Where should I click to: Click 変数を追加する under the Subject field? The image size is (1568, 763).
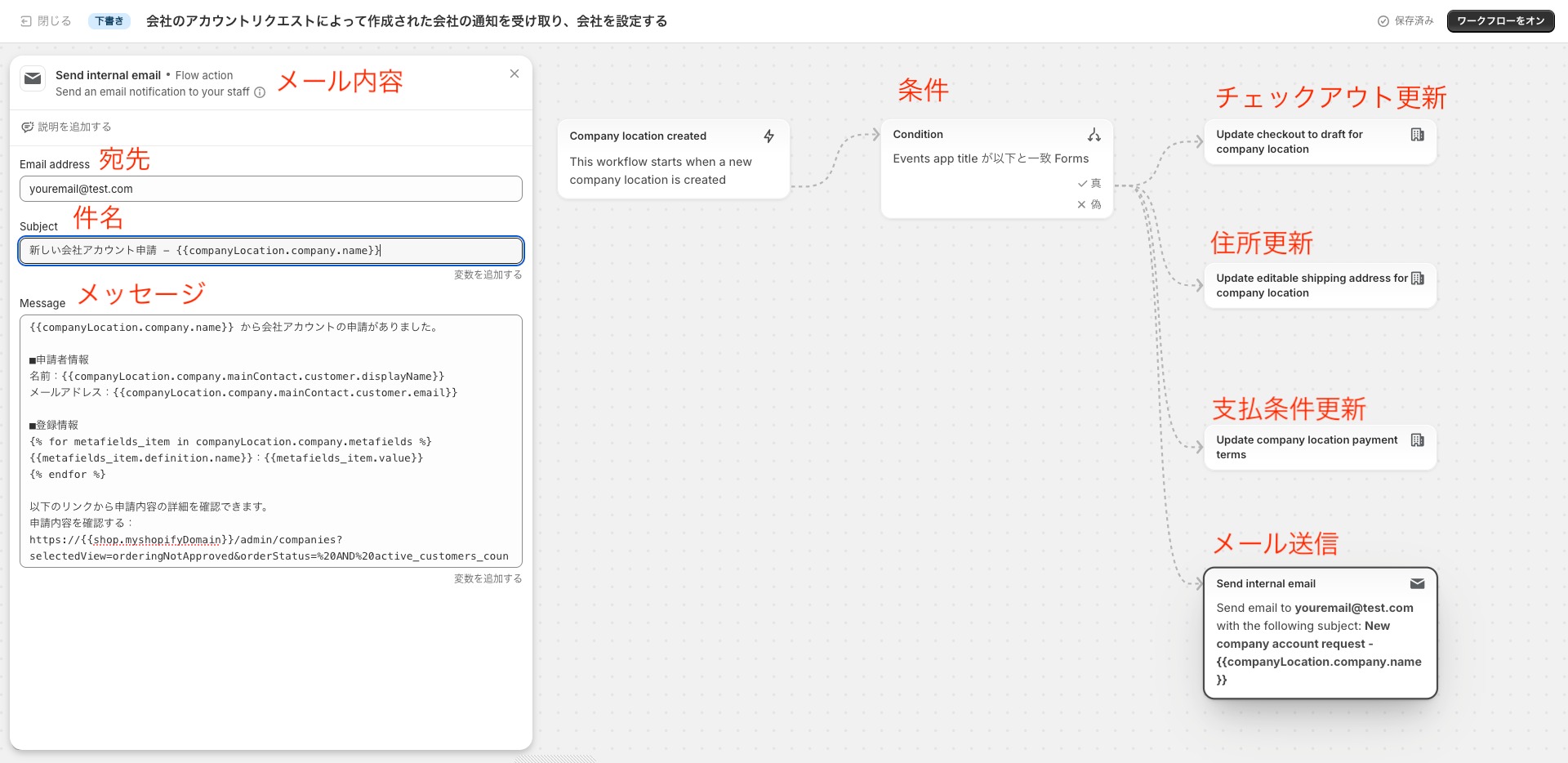[488, 274]
